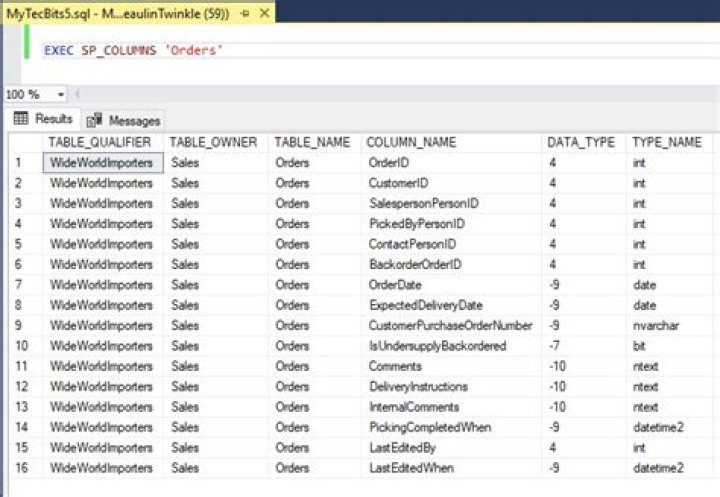This screenshot has width=720, height=497.
Task: Open the 100 % zoom dropdown
Action: click(x=61, y=95)
